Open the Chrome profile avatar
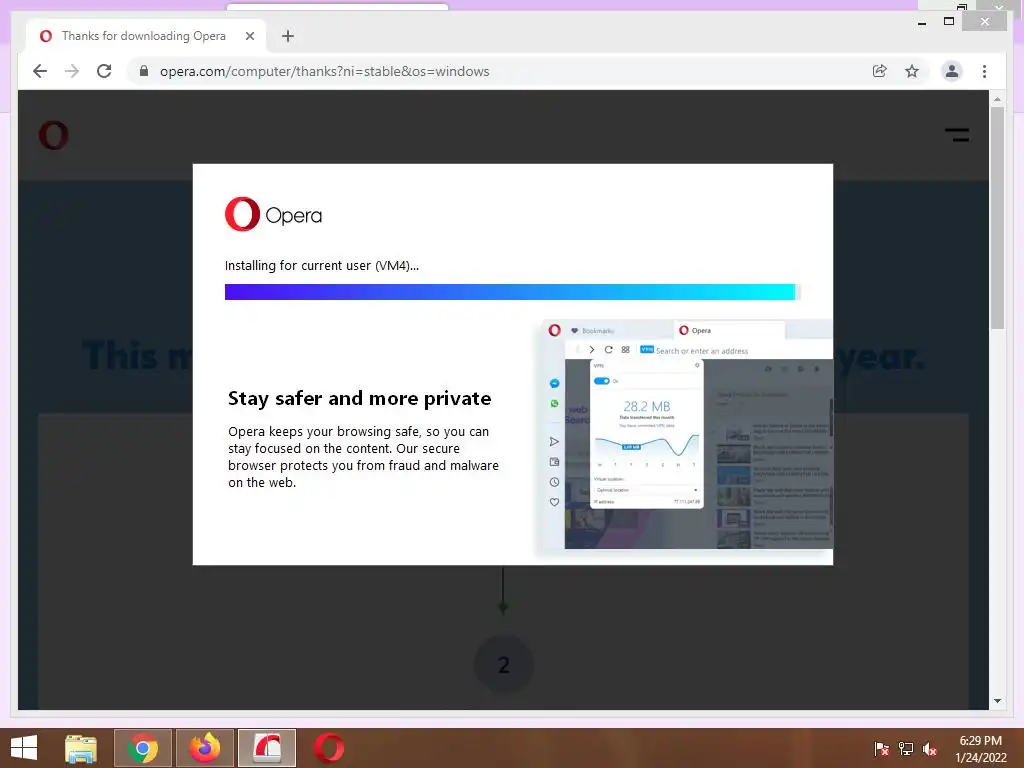Screen dimensions: 1024x768 click(x=952, y=71)
